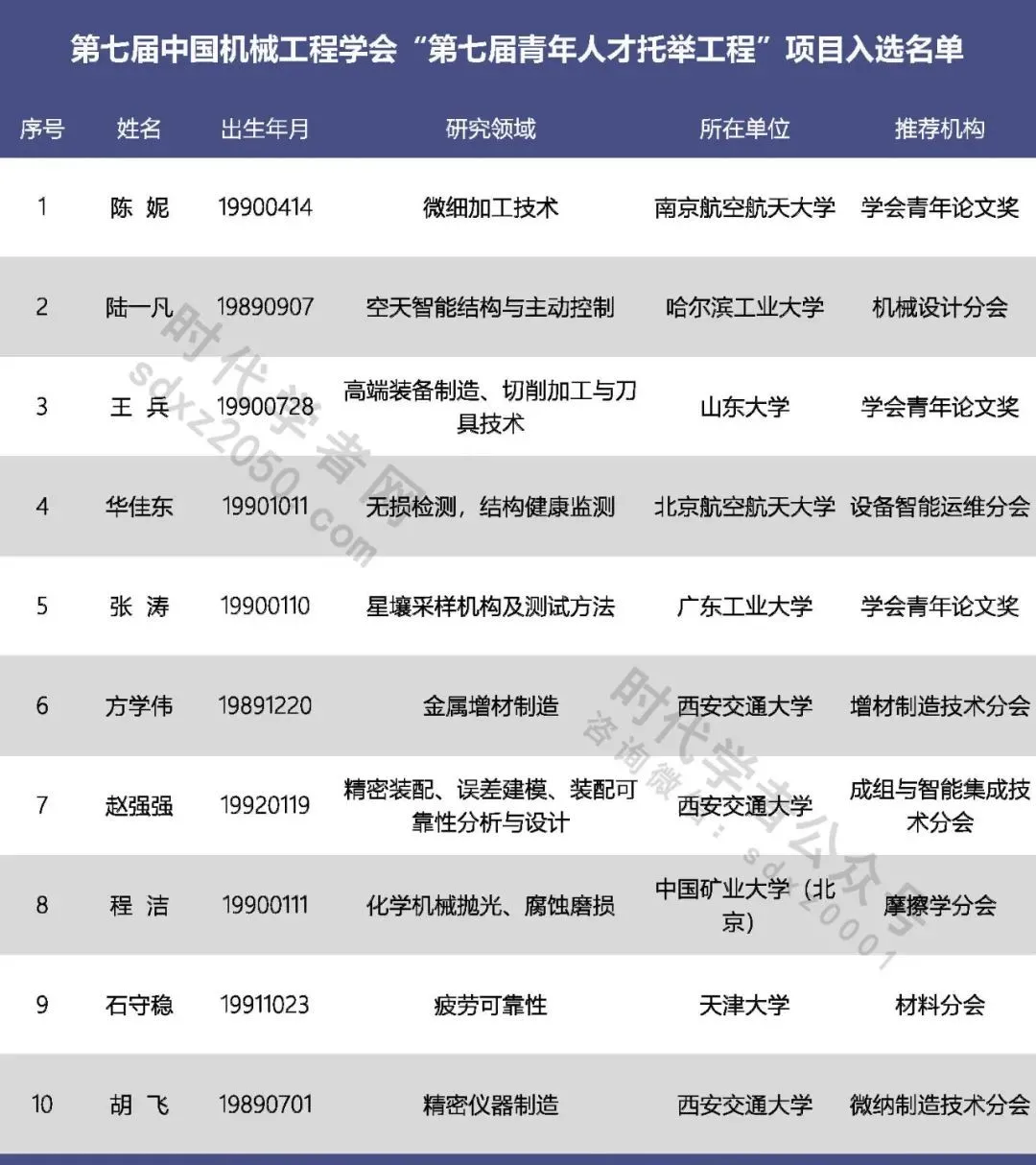Click the name 陆一凡
Viewport: 1036px width, 1165px height.
point(139,307)
